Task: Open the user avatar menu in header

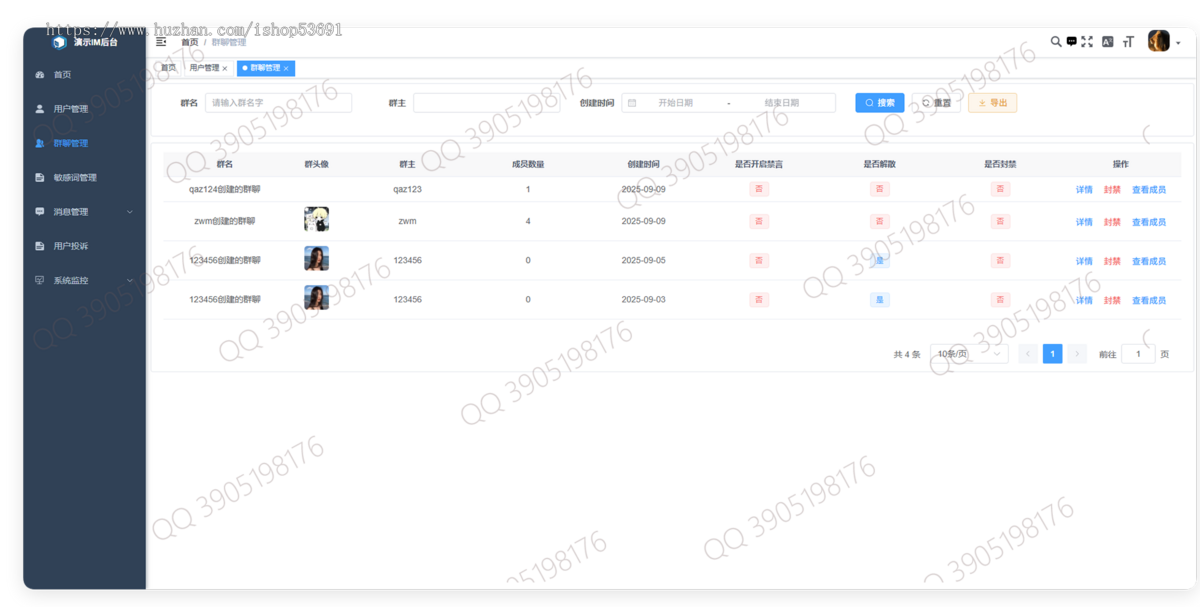Action: (1159, 41)
